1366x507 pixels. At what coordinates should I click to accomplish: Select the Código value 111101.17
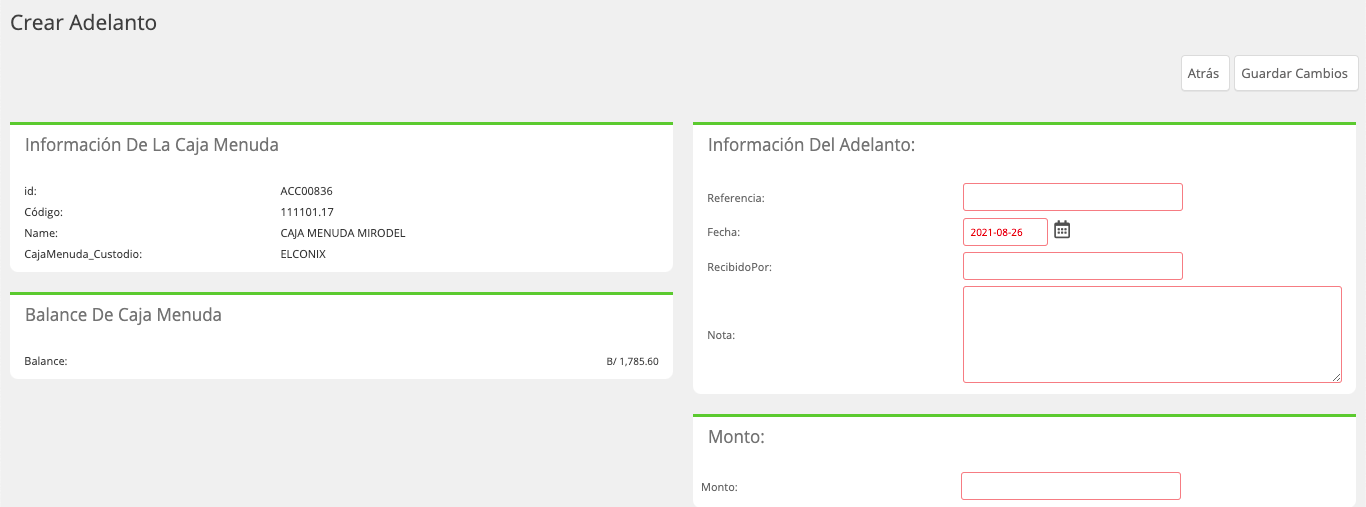[307, 212]
